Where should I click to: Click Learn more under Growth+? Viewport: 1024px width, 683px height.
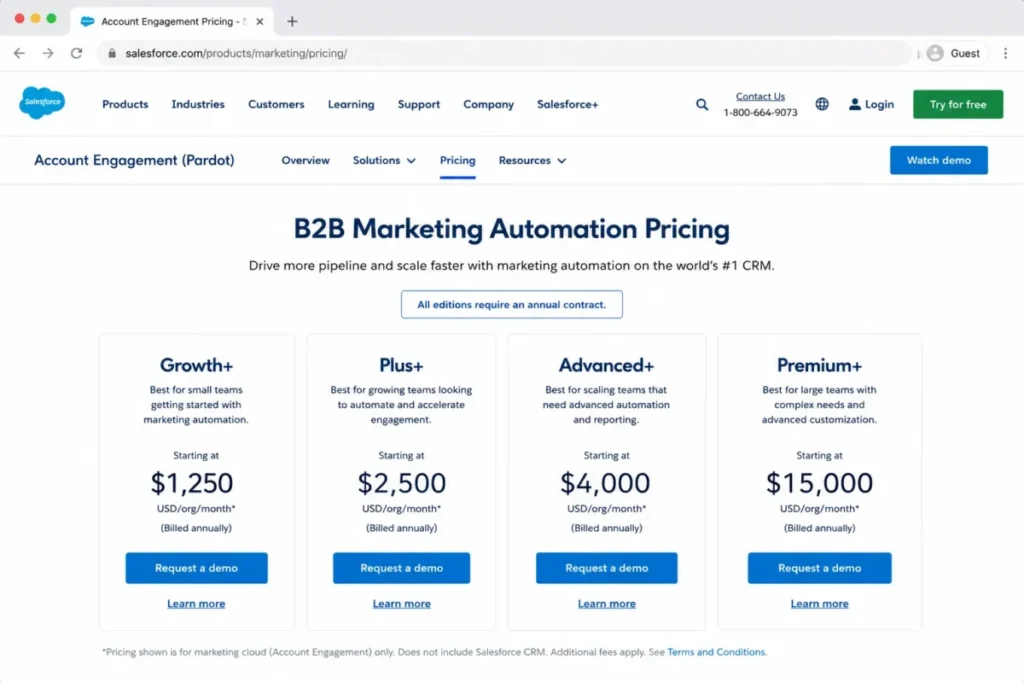[196, 604]
